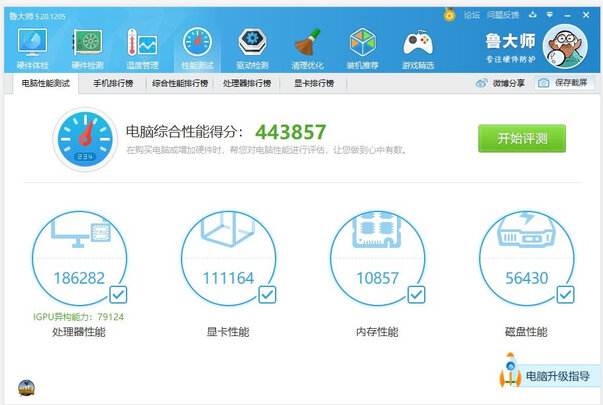Open 温度管理 temperature management icon
The width and height of the screenshot is (603, 405).
click(x=142, y=45)
